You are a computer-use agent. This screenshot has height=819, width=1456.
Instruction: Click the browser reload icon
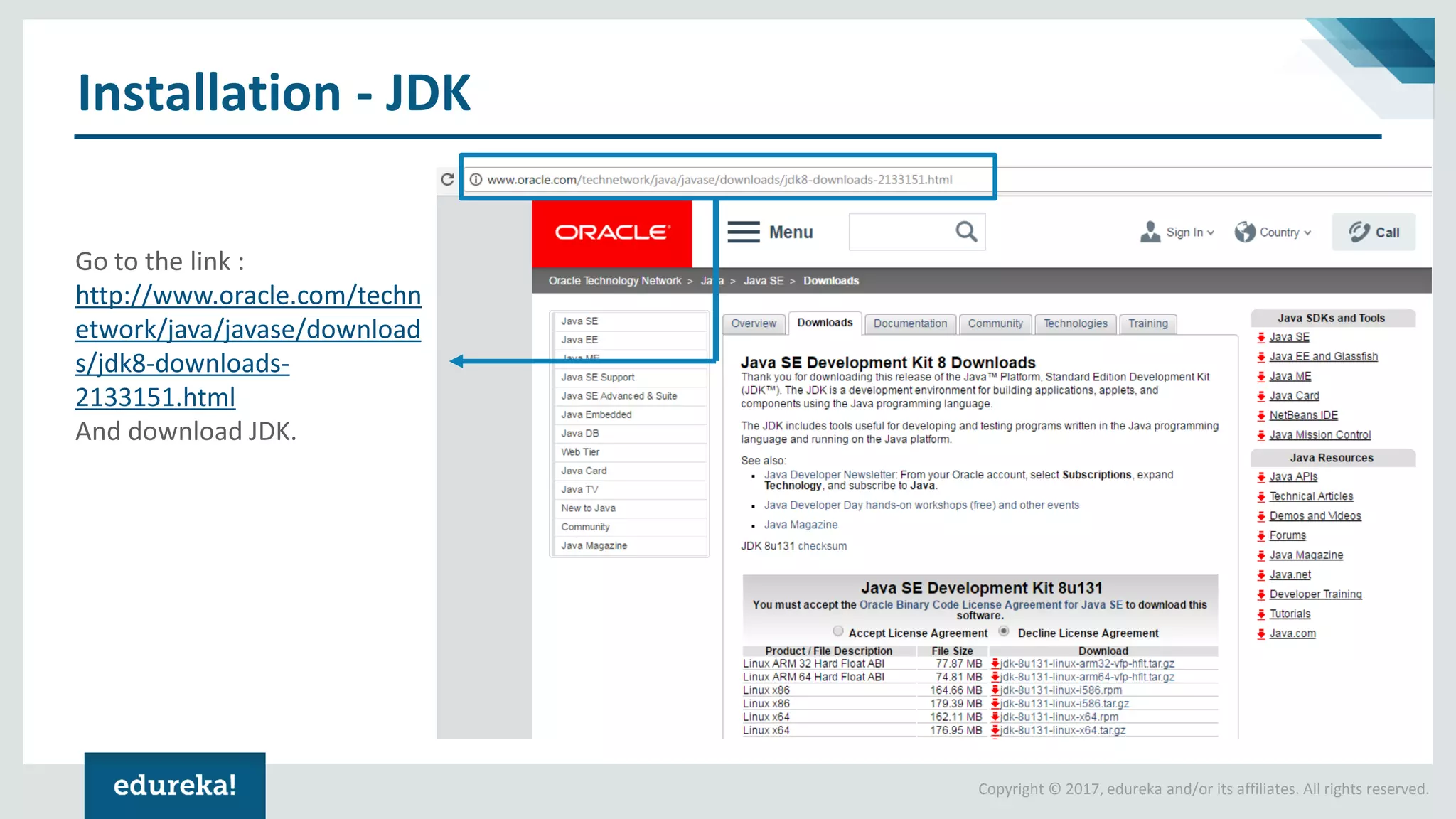[x=447, y=179]
